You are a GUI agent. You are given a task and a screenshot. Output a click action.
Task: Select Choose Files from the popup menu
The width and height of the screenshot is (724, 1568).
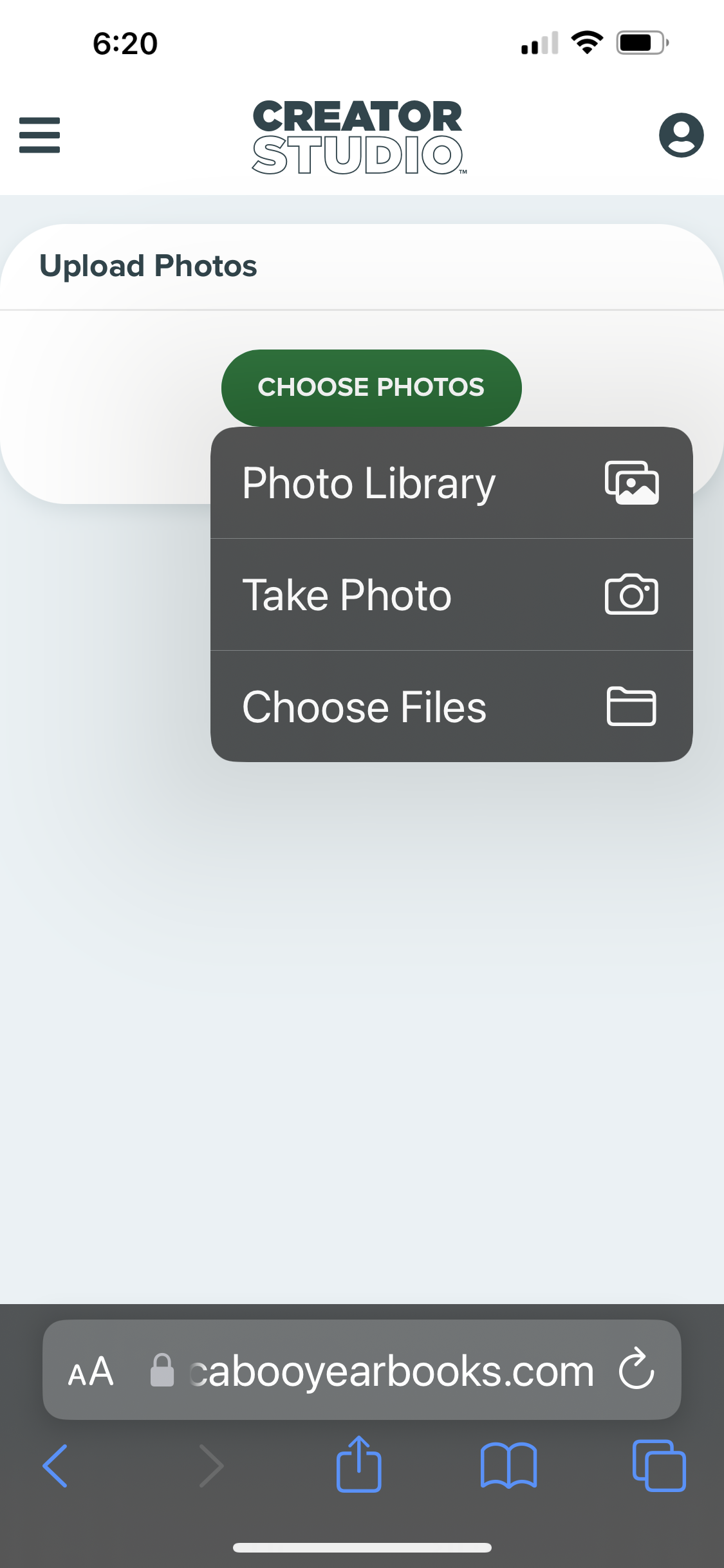[452, 707]
